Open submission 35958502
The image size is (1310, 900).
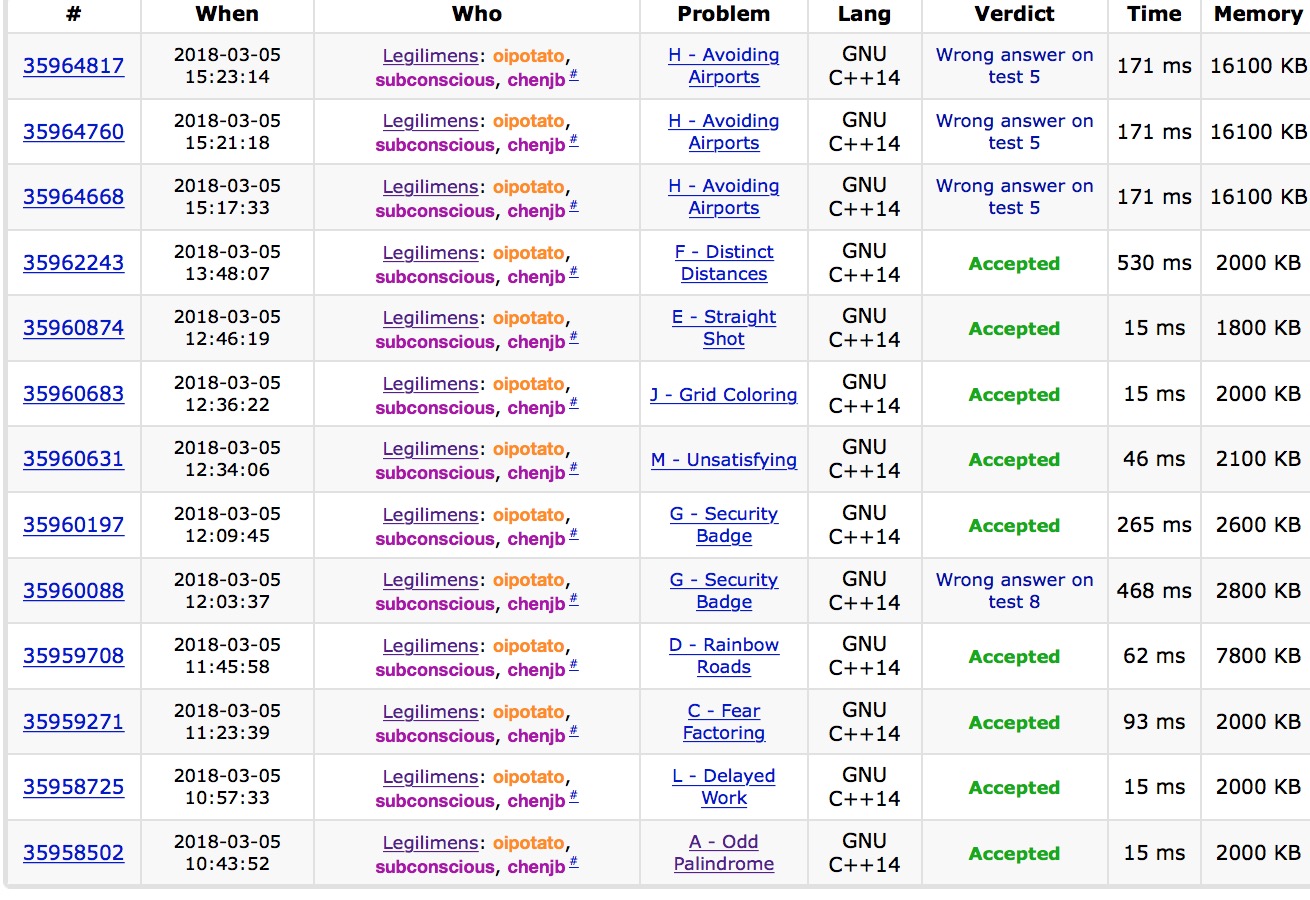tap(73, 853)
